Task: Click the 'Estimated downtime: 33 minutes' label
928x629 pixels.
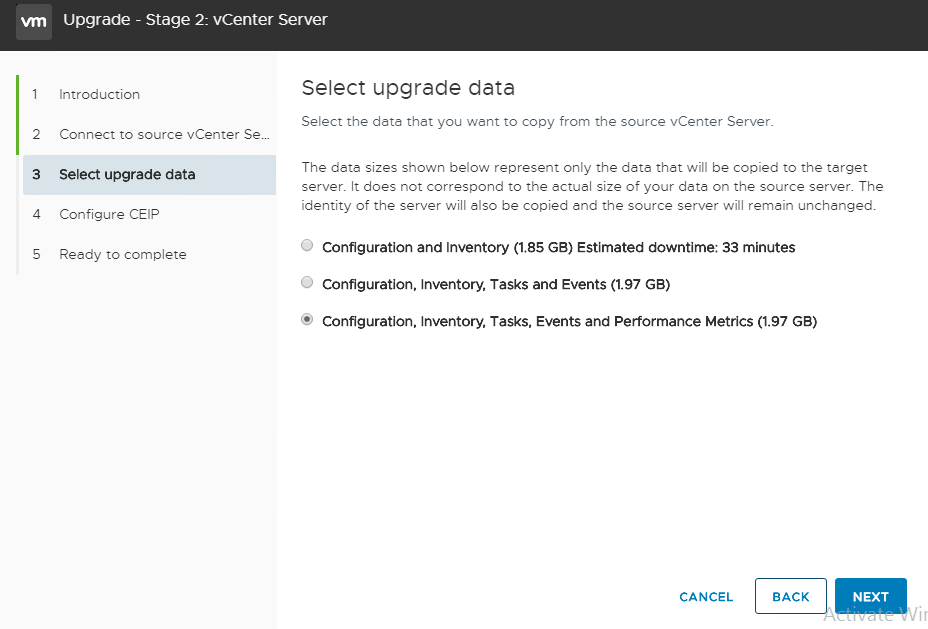Action: pyautogui.click(x=686, y=247)
